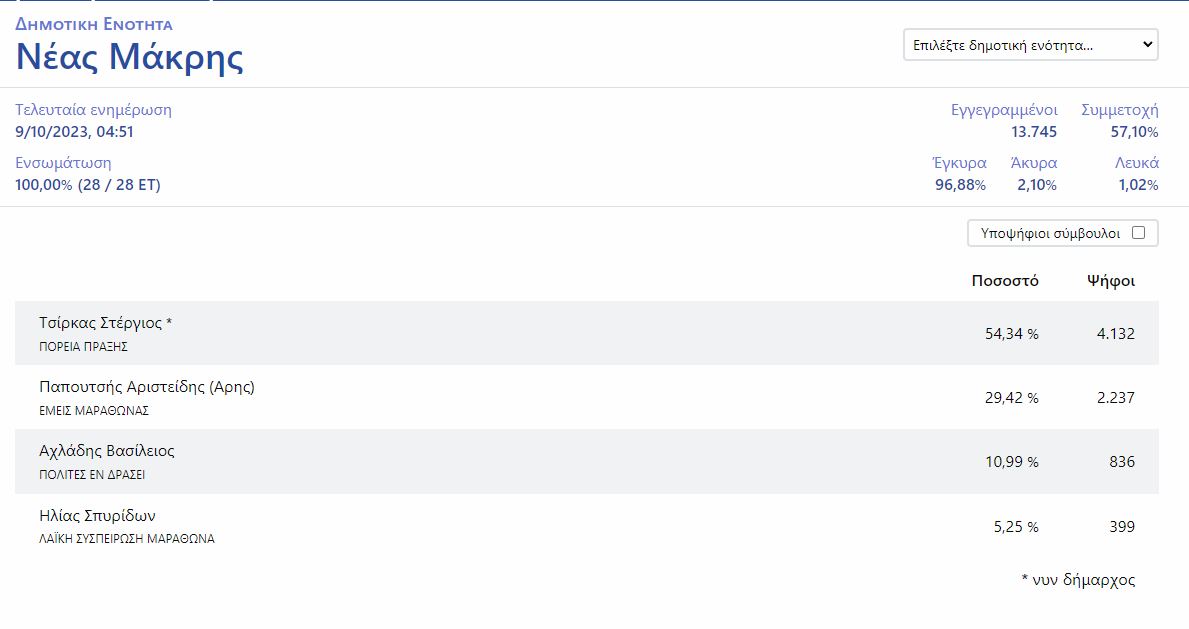Select candidate Παπουτσής Αριστείδης (Αρης)
Screen dimensions: 1189x629
click(147, 387)
